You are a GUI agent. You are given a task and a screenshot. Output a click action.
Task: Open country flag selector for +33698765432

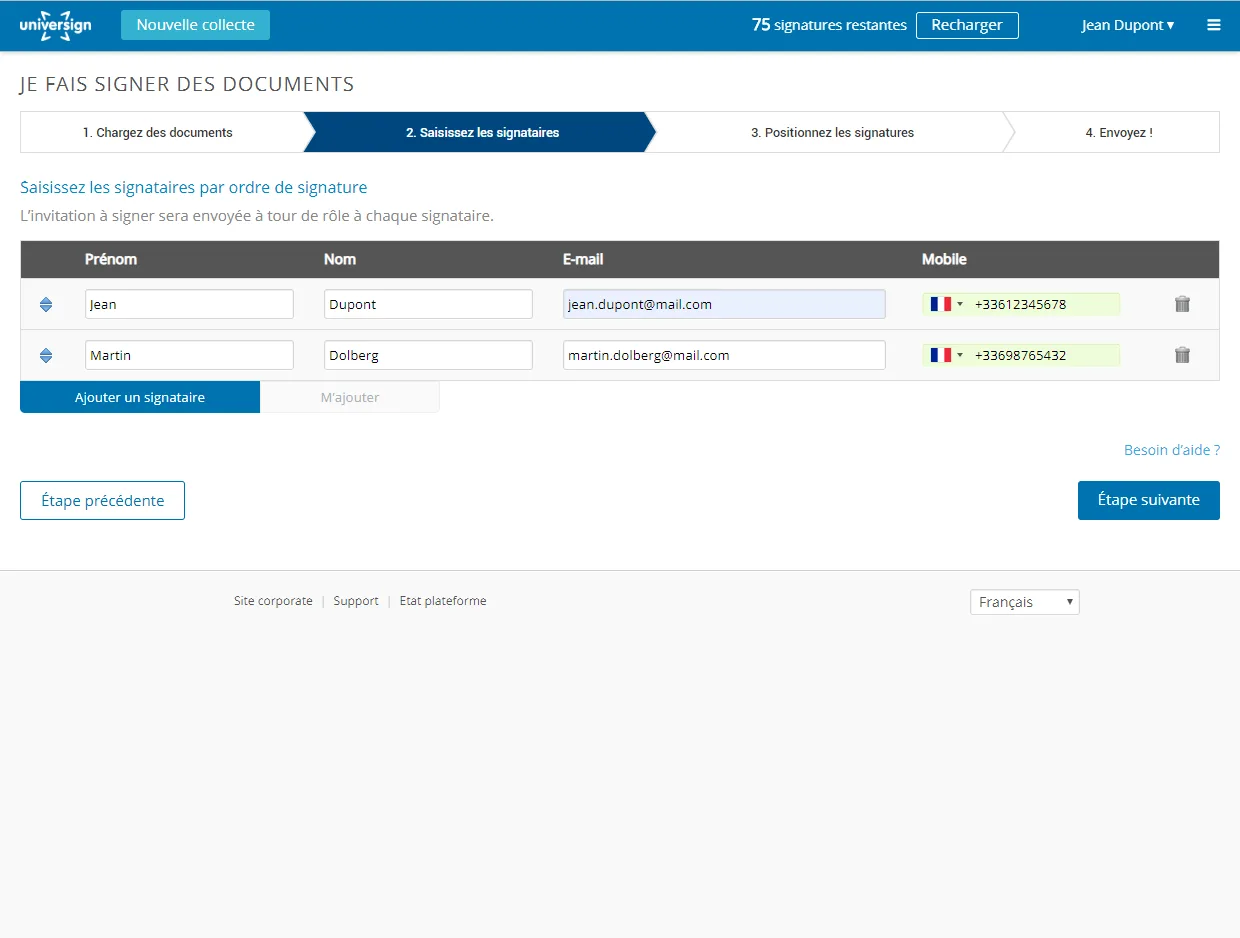click(946, 355)
